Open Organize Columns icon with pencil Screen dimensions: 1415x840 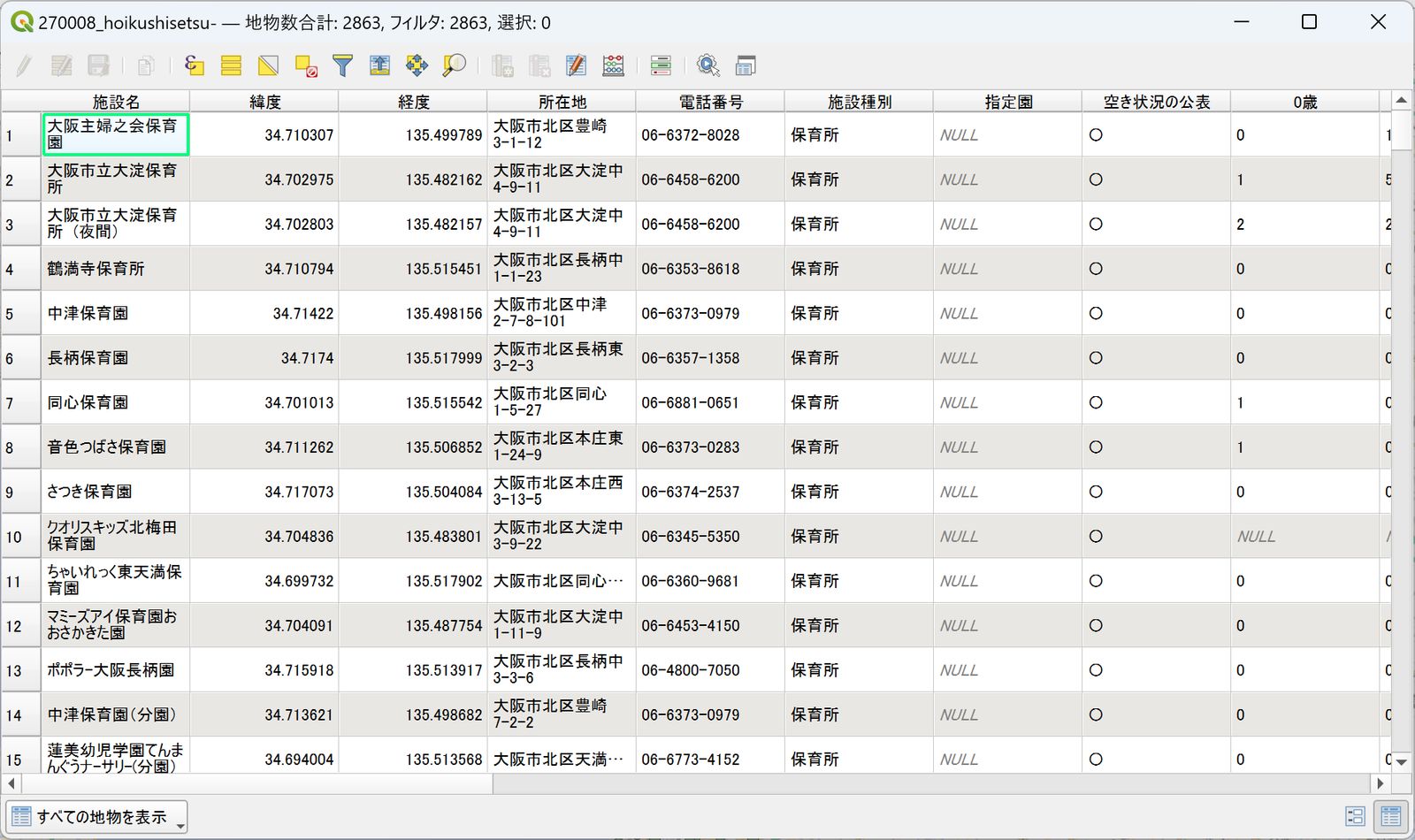coord(576,65)
